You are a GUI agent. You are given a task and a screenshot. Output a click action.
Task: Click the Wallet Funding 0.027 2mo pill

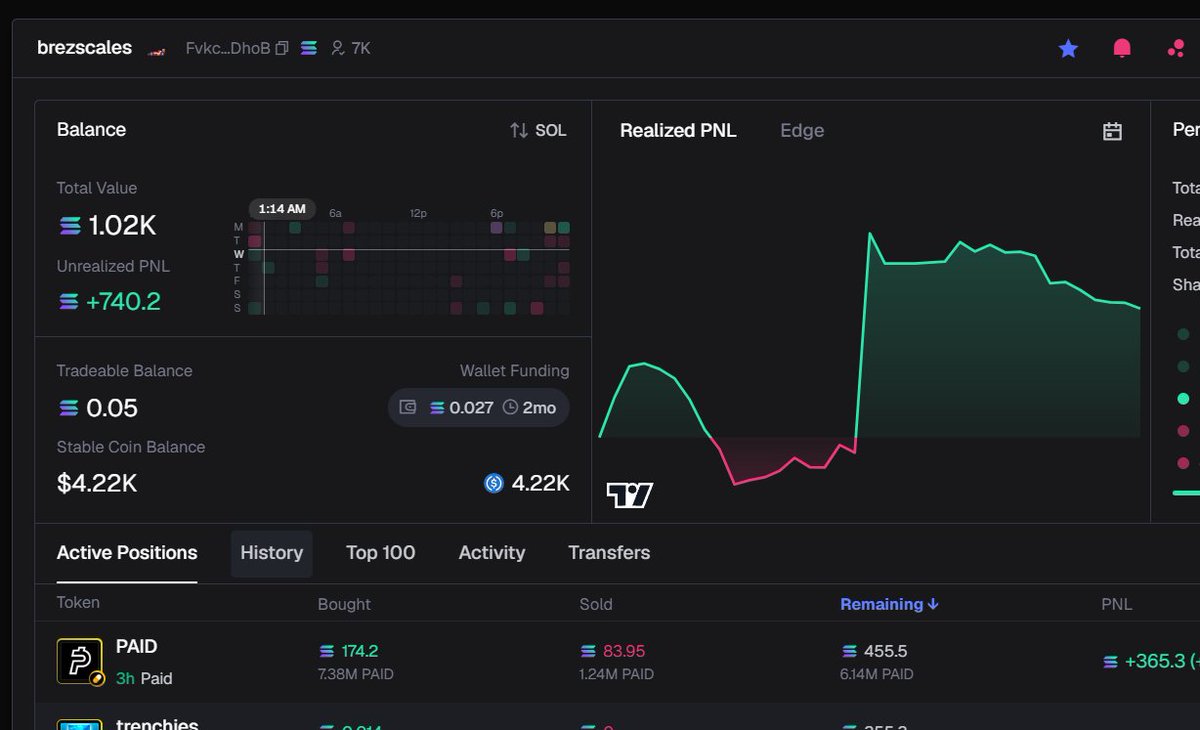click(x=479, y=407)
